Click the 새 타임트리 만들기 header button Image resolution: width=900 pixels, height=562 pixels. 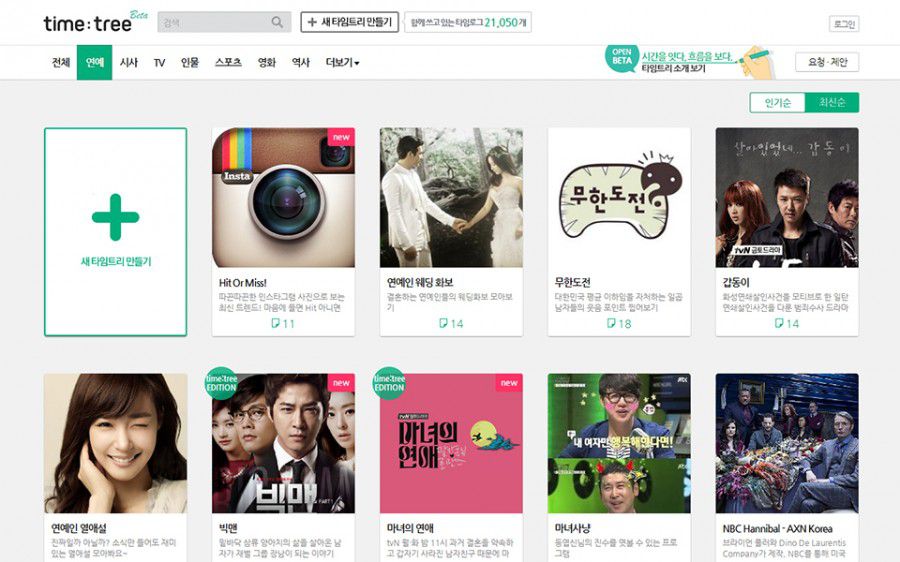(x=350, y=22)
